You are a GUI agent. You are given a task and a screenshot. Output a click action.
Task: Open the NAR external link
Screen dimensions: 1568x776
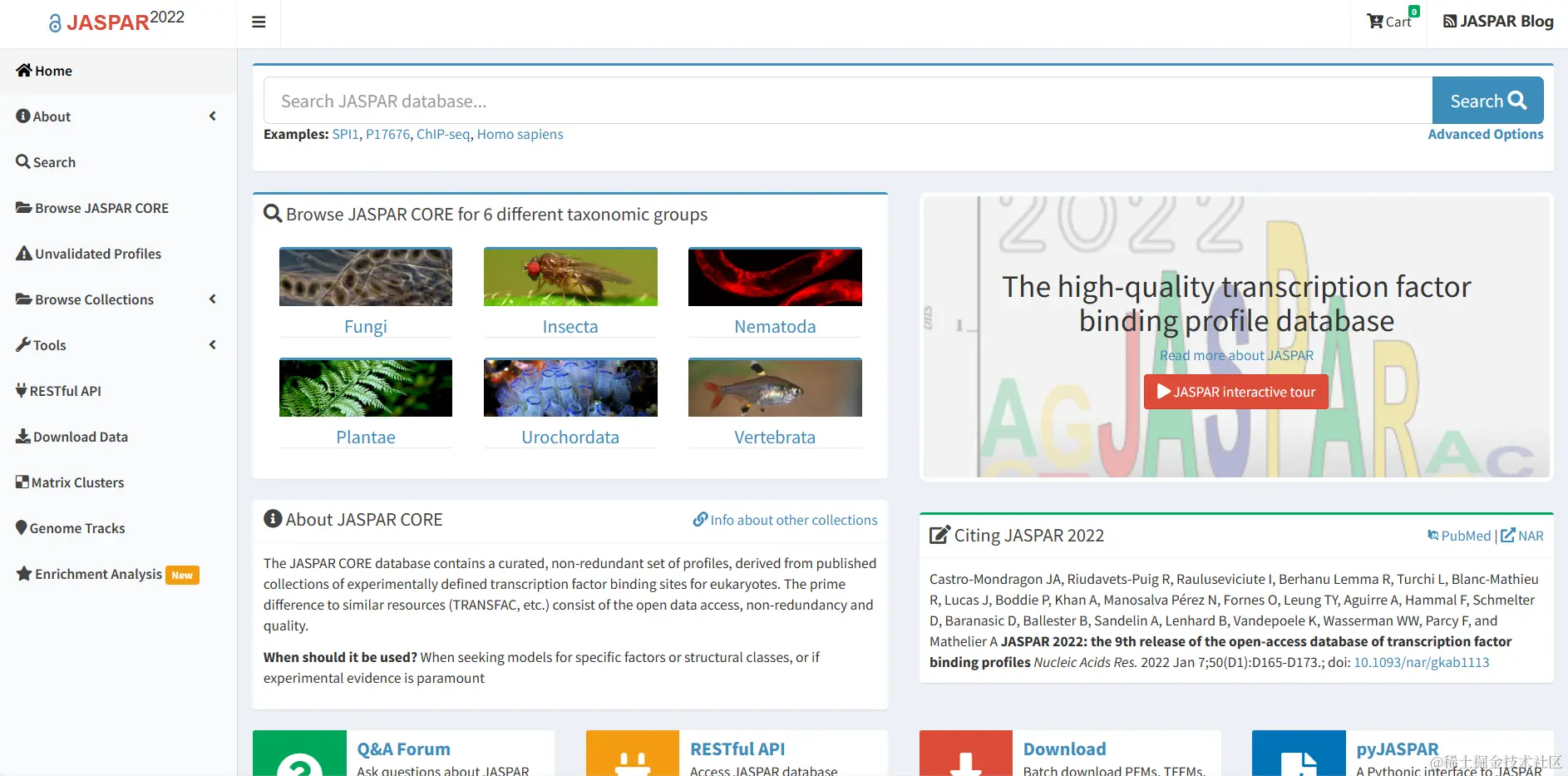1522,536
